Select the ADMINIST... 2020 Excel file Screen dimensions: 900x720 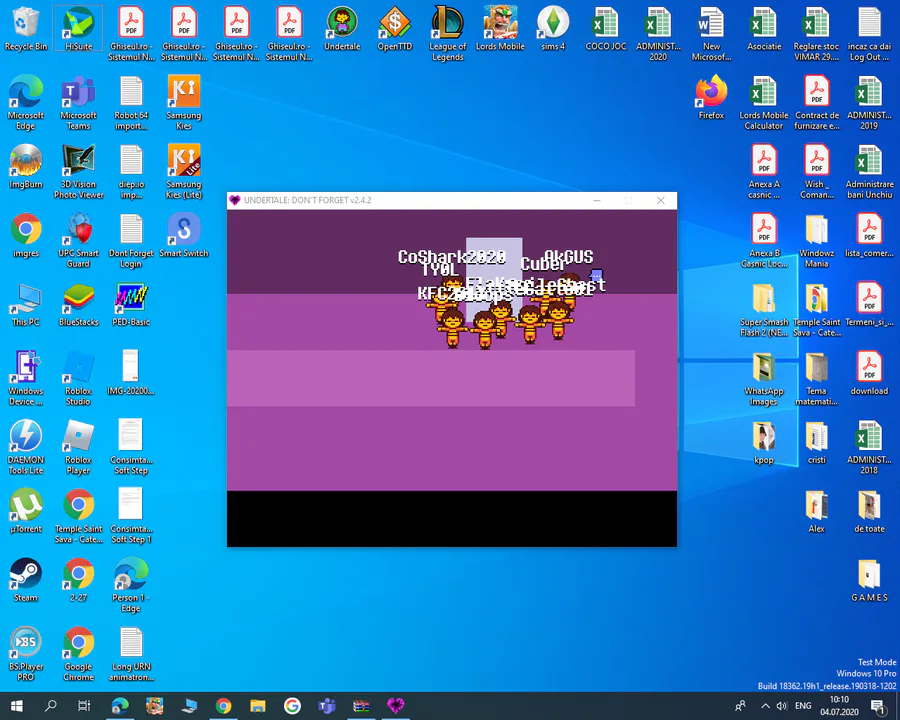click(658, 33)
